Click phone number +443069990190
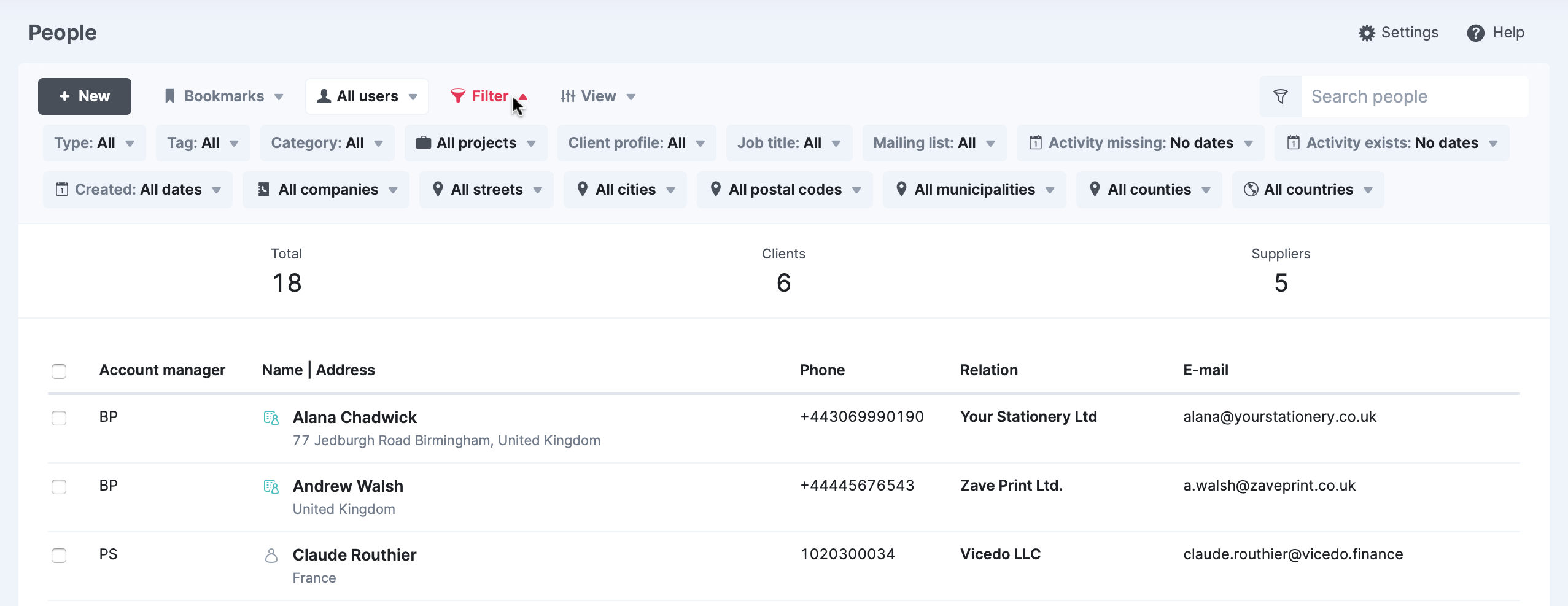This screenshot has width=1568, height=606. pyautogui.click(x=862, y=417)
